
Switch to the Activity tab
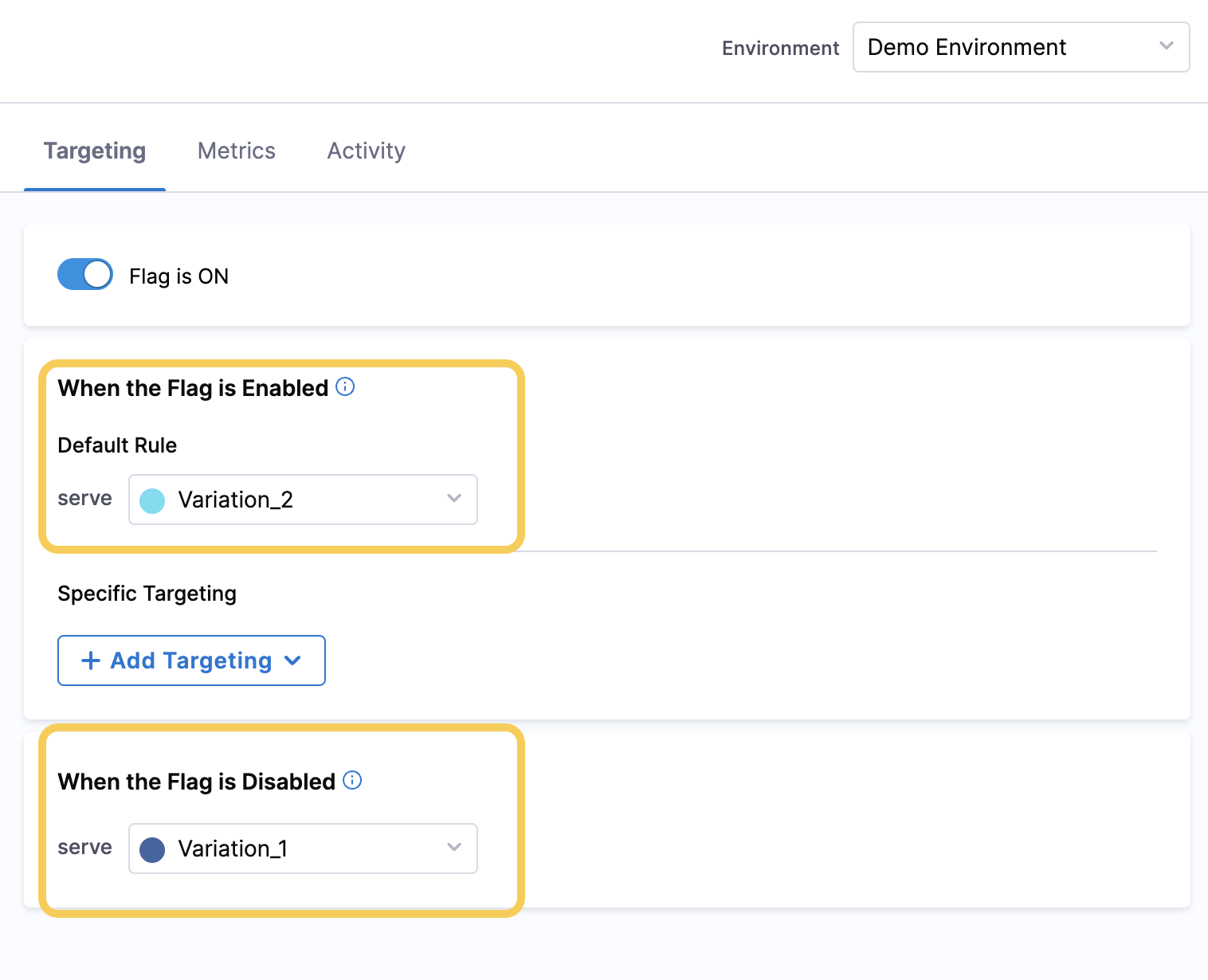click(366, 151)
